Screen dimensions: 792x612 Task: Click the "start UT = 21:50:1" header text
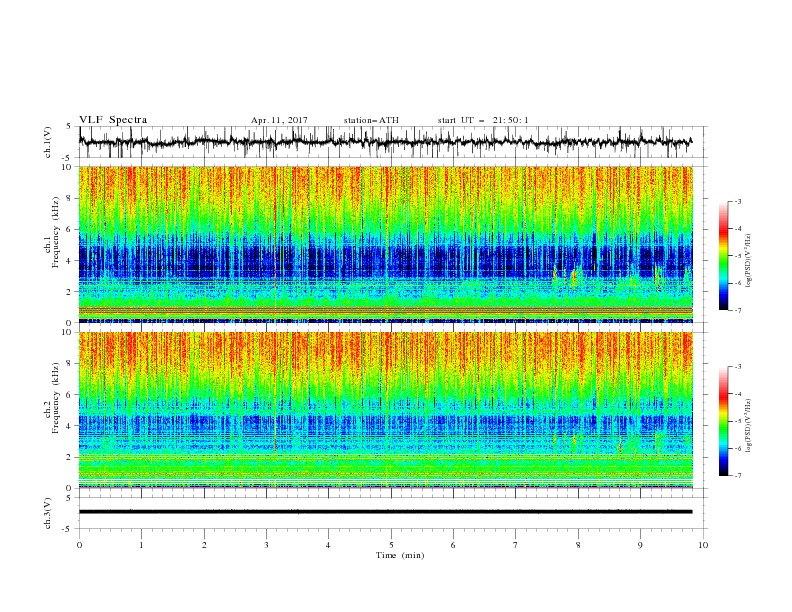483,120
